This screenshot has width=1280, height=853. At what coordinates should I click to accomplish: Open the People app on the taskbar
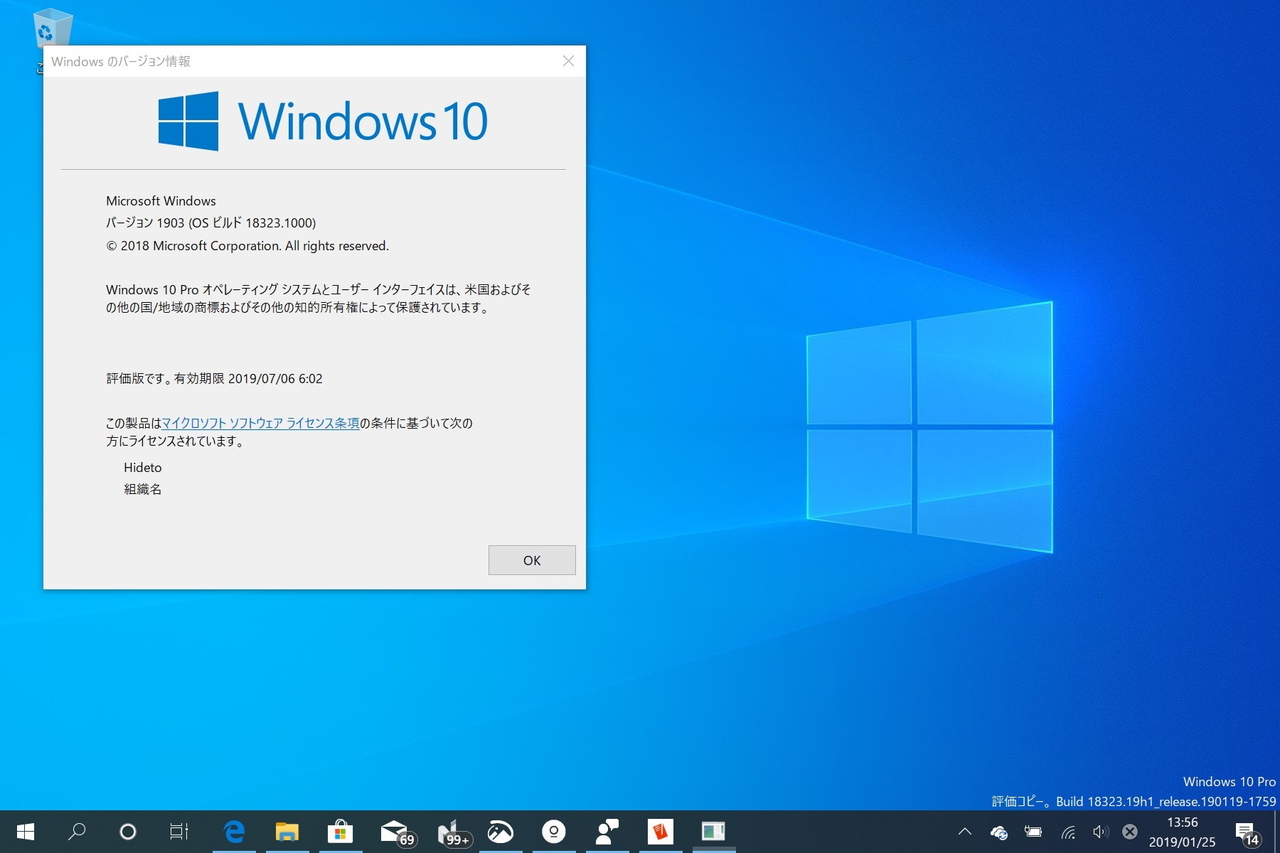point(607,831)
